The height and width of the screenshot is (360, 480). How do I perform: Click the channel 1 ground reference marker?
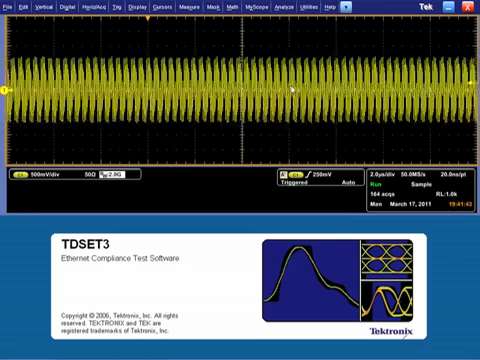(4, 90)
